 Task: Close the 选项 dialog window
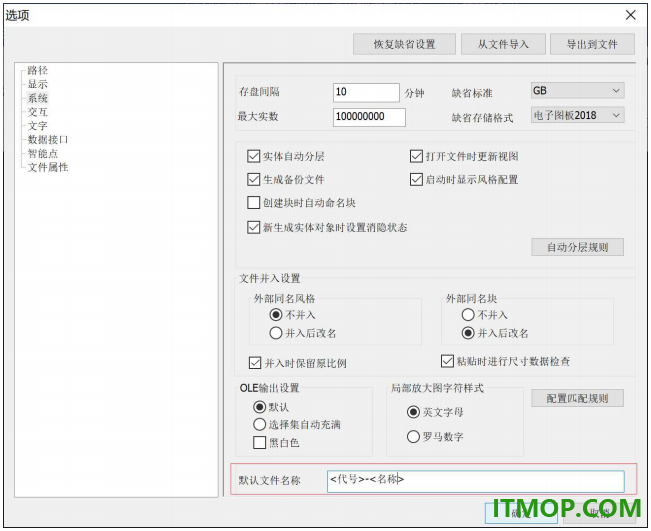(630, 15)
